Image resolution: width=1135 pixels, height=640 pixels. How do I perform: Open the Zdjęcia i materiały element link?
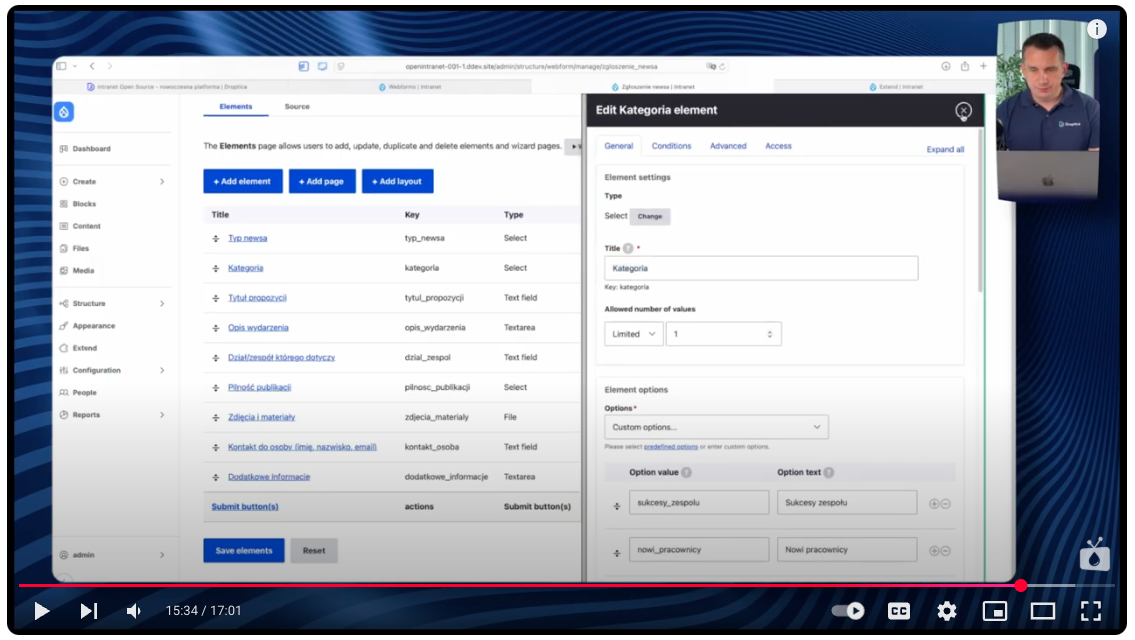coord(261,417)
